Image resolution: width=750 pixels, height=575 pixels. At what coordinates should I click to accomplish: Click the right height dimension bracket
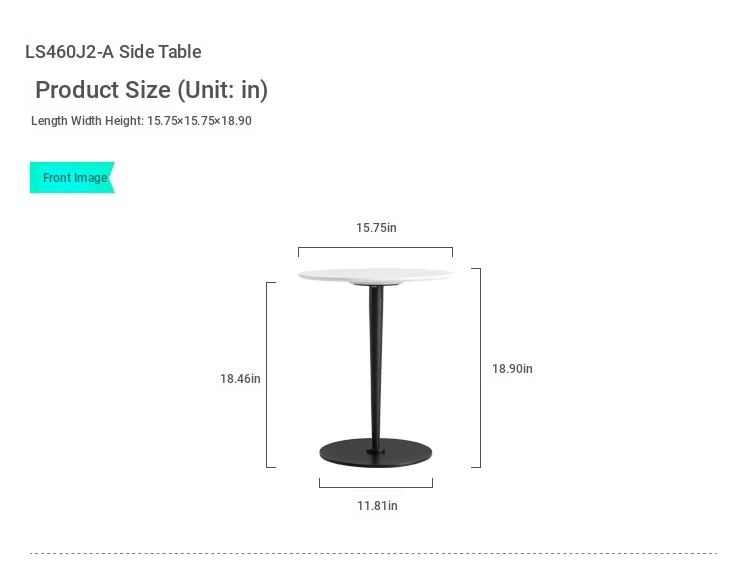476,367
